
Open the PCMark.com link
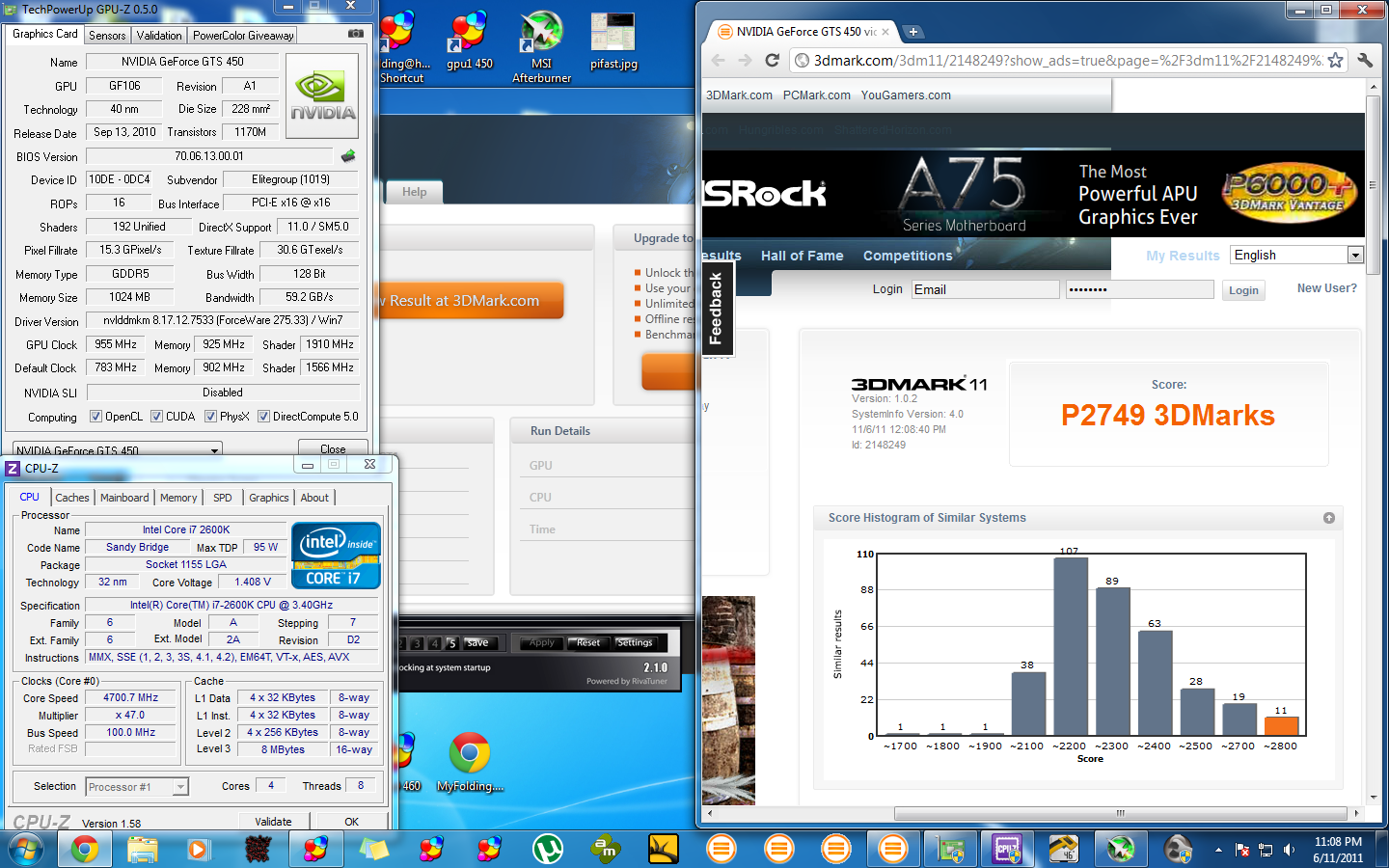817,95
